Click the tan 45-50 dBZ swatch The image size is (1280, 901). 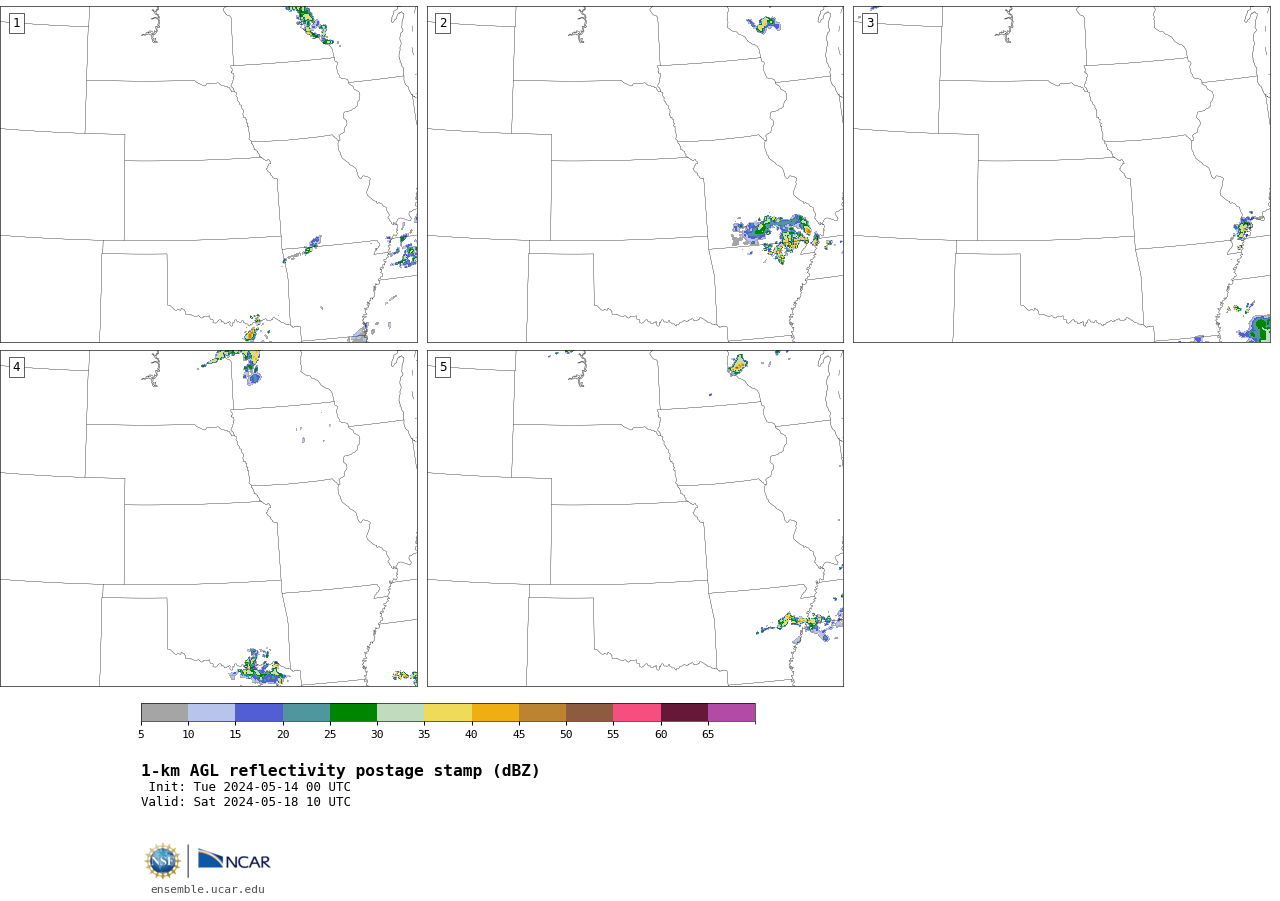[x=542, y=713]
